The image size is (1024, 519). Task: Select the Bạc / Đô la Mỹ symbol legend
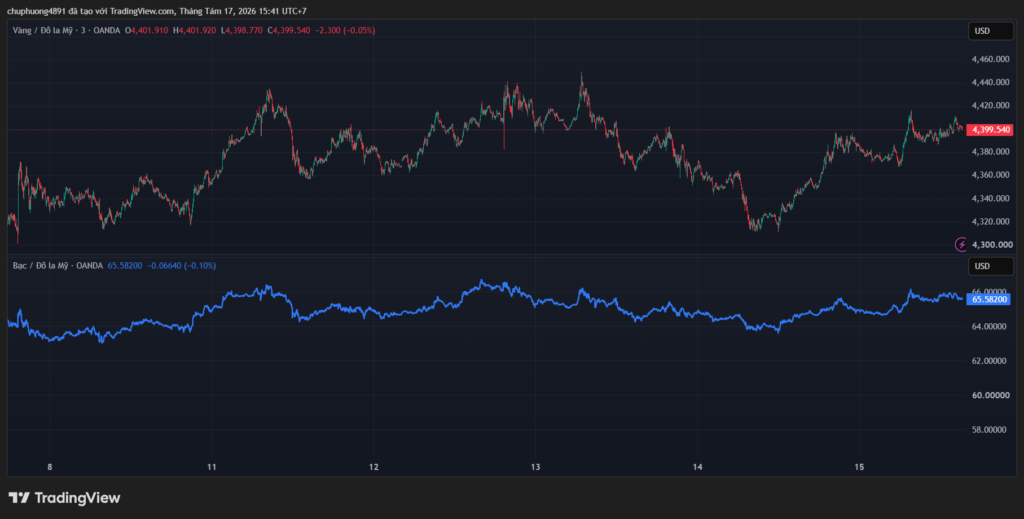point(57,266)
